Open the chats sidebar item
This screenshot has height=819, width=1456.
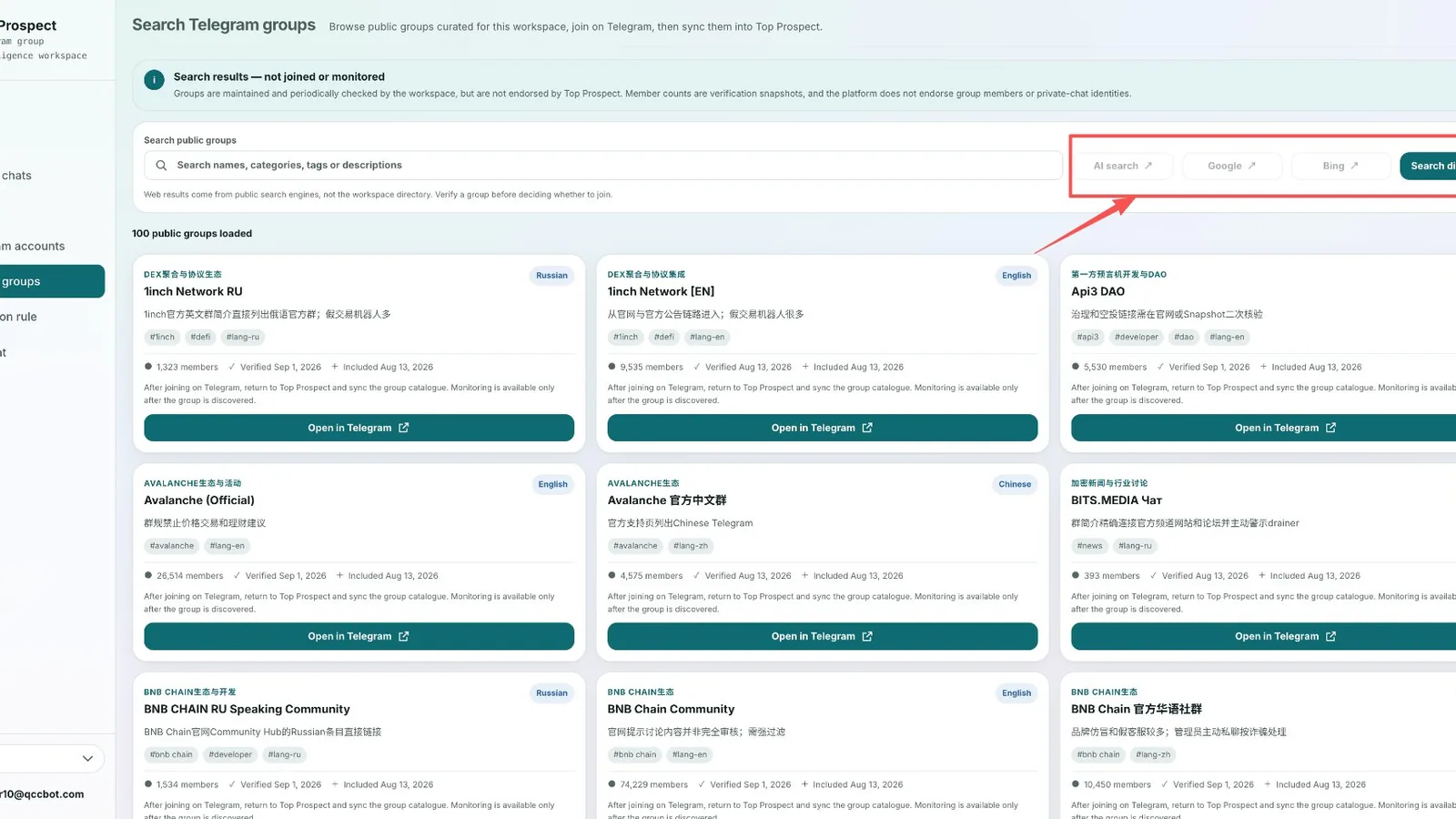(x=16, y=176)
